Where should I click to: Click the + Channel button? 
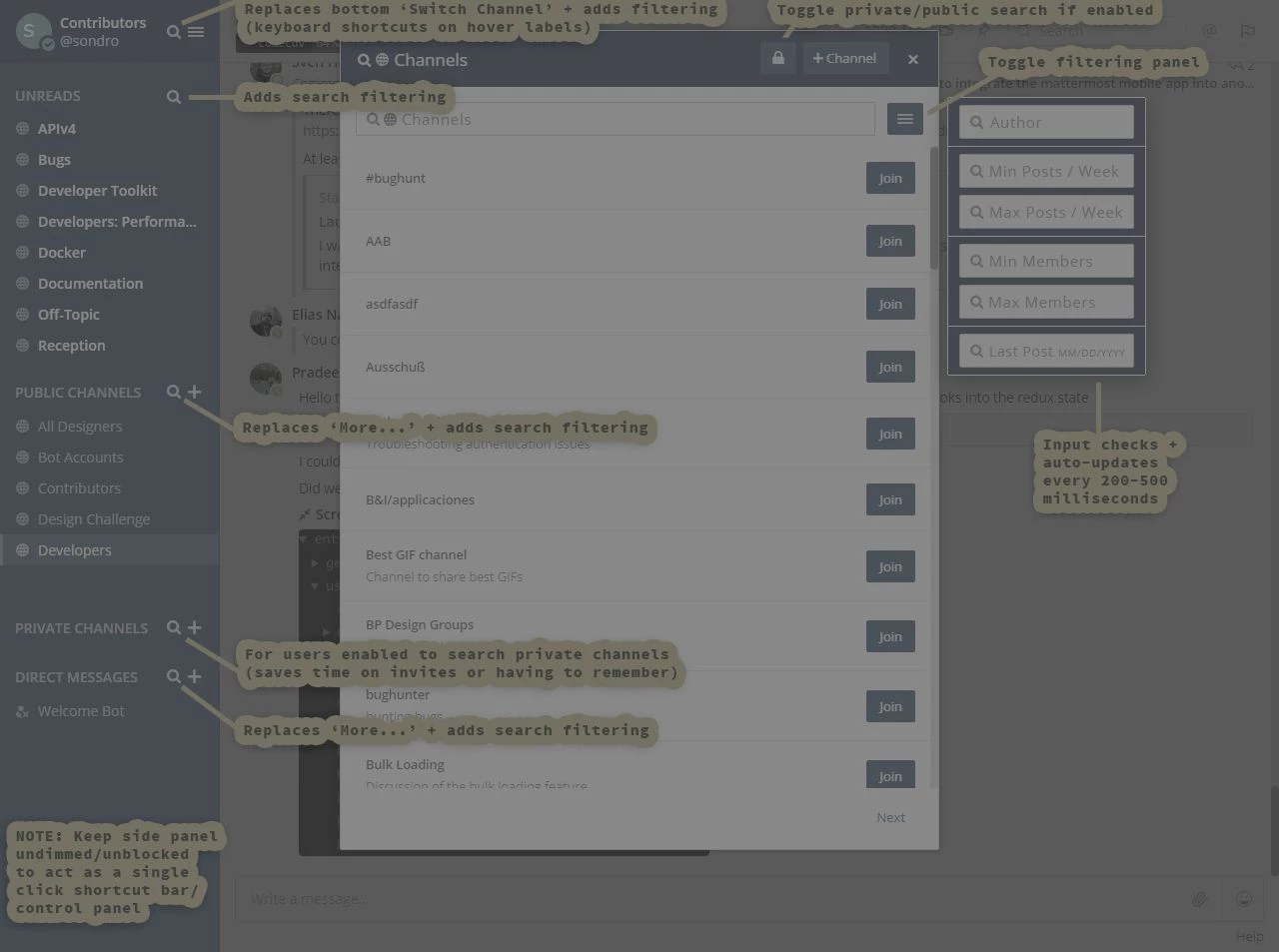(844, 58)
